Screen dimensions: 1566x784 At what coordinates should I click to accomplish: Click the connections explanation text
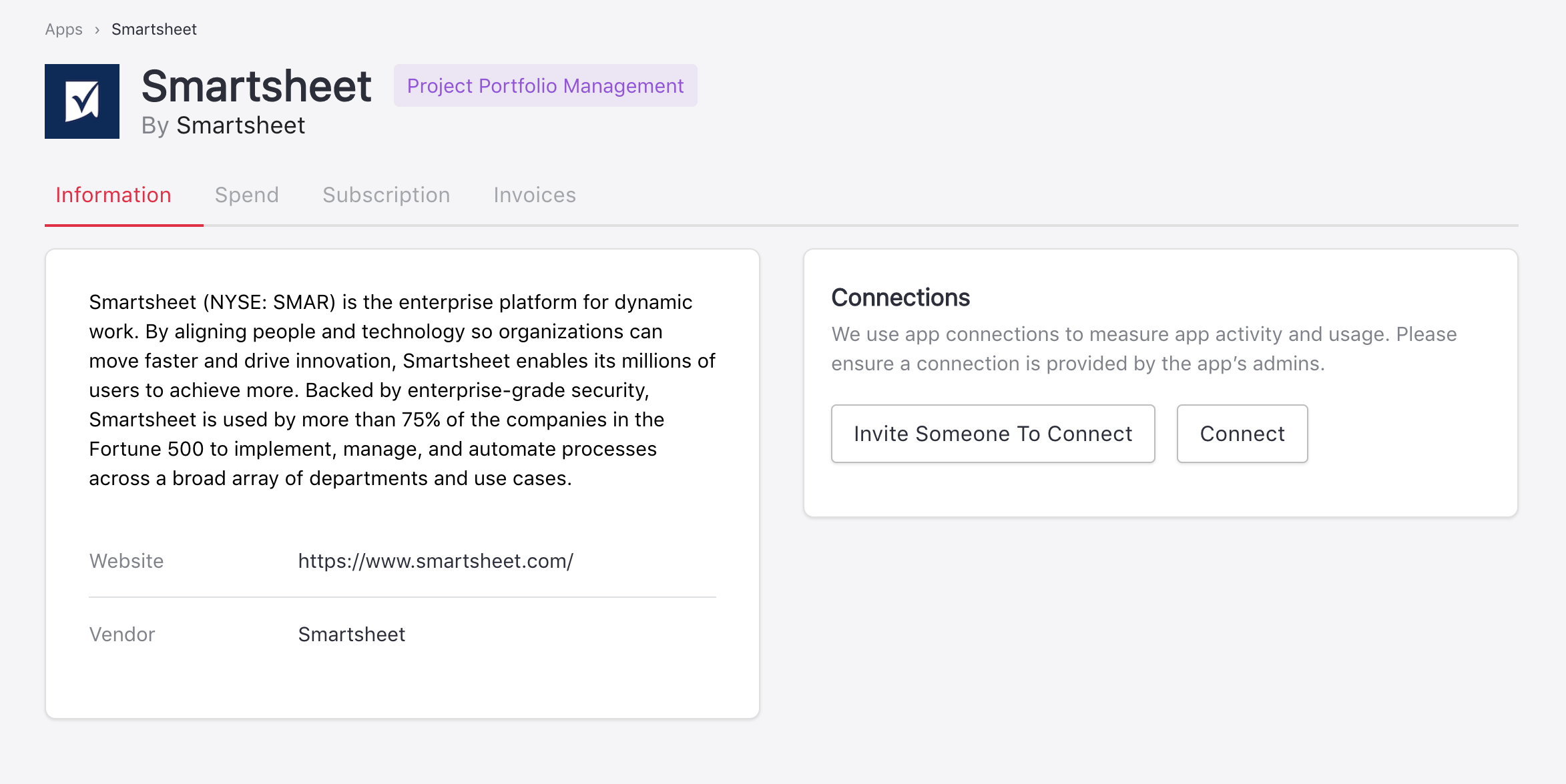click(x=1143, y=348)
